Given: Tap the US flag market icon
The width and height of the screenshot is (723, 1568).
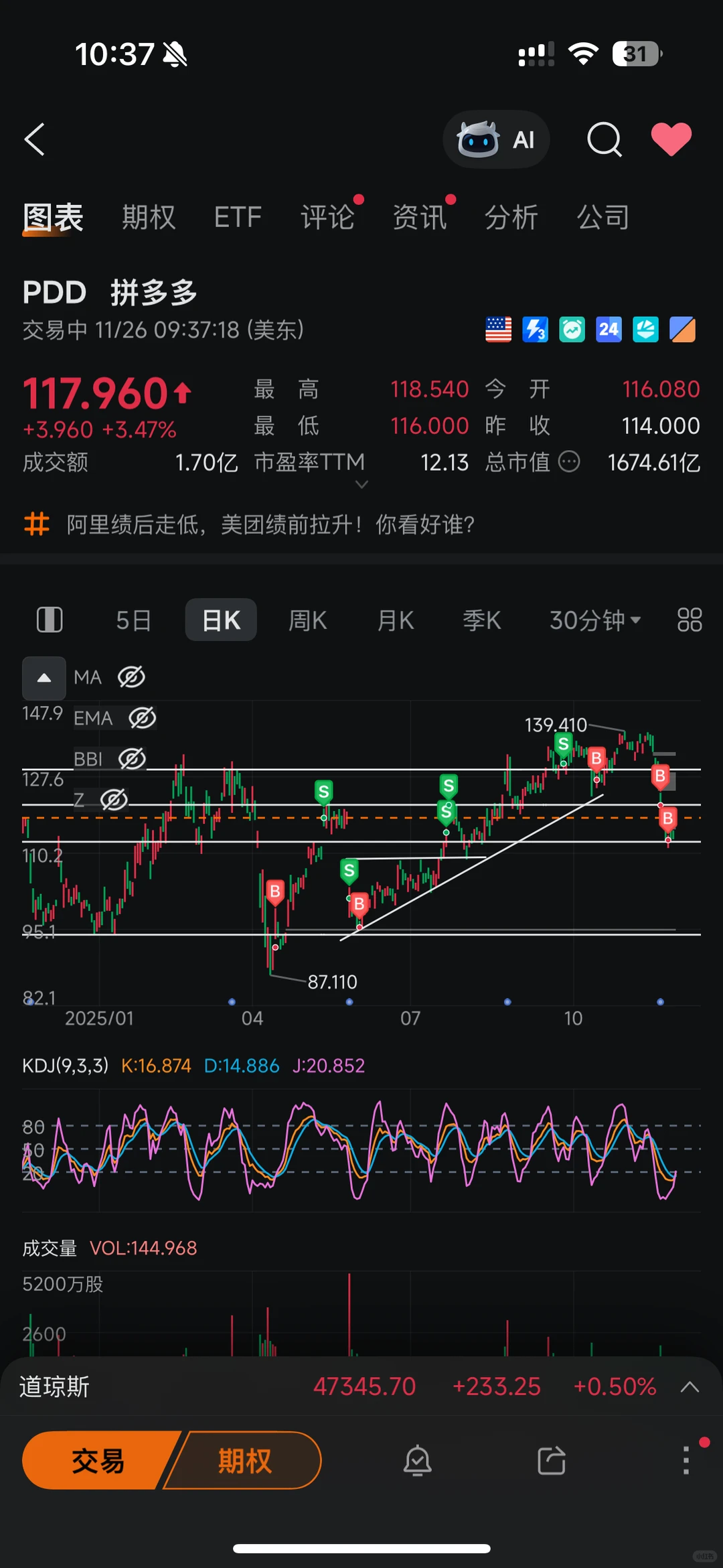Looking at the screenshot, I should pos(498,330).
